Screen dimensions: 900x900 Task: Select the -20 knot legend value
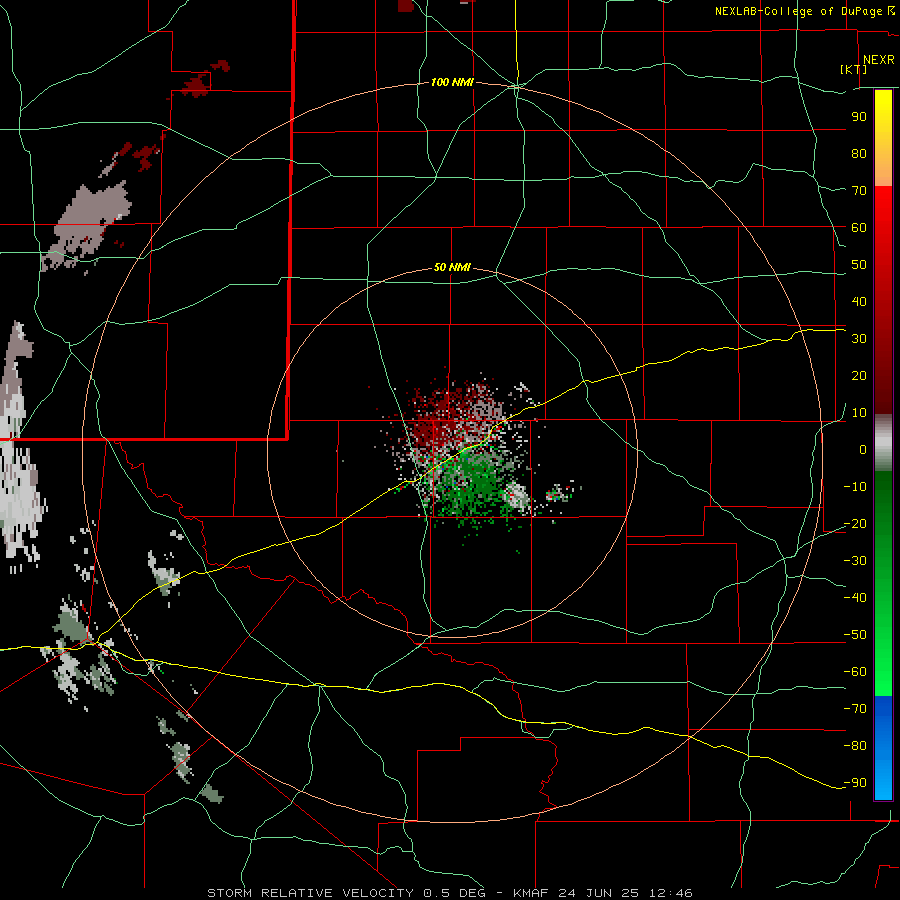[855, 523]
